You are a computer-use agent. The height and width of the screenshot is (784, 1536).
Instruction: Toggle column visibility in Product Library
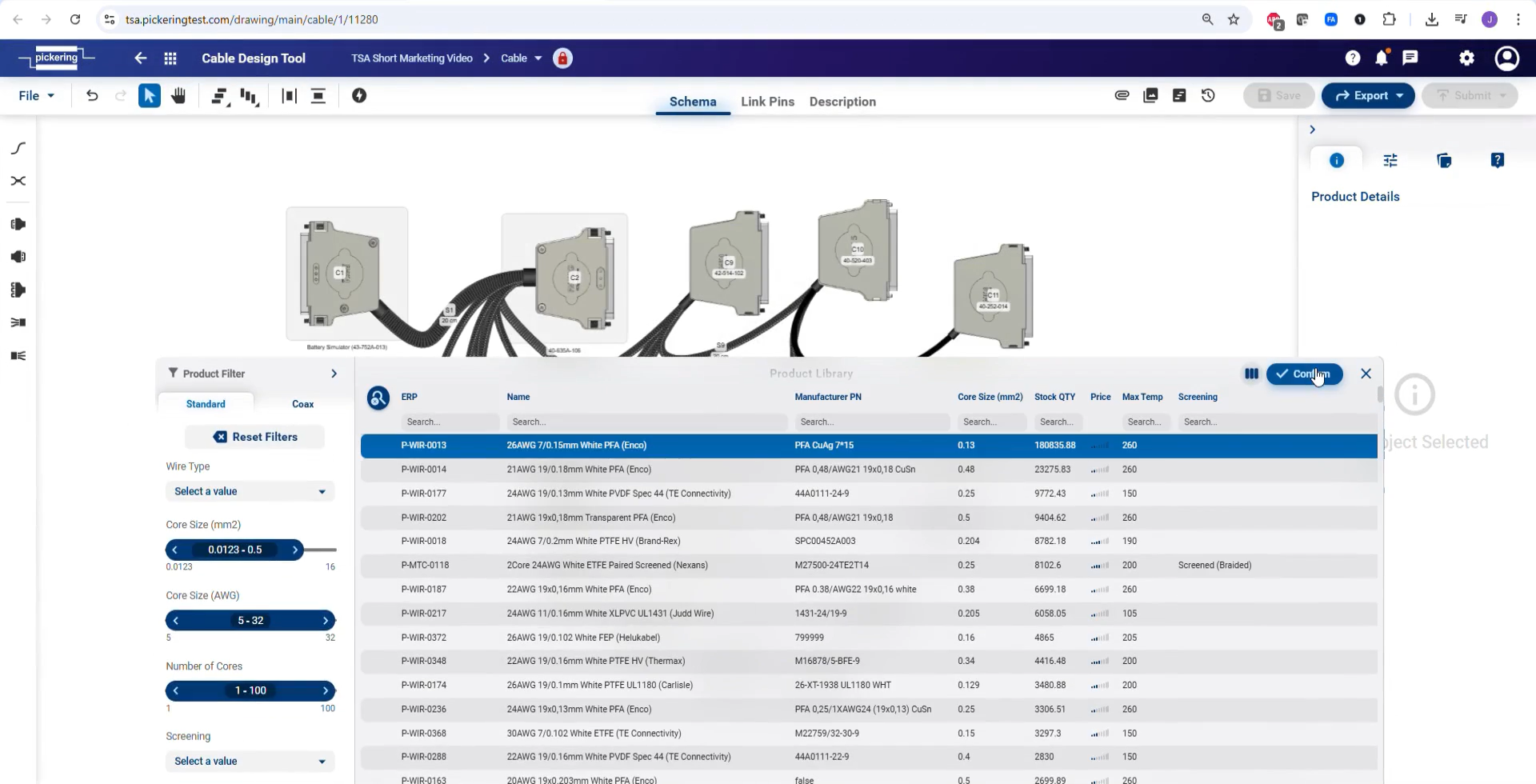1251,374
